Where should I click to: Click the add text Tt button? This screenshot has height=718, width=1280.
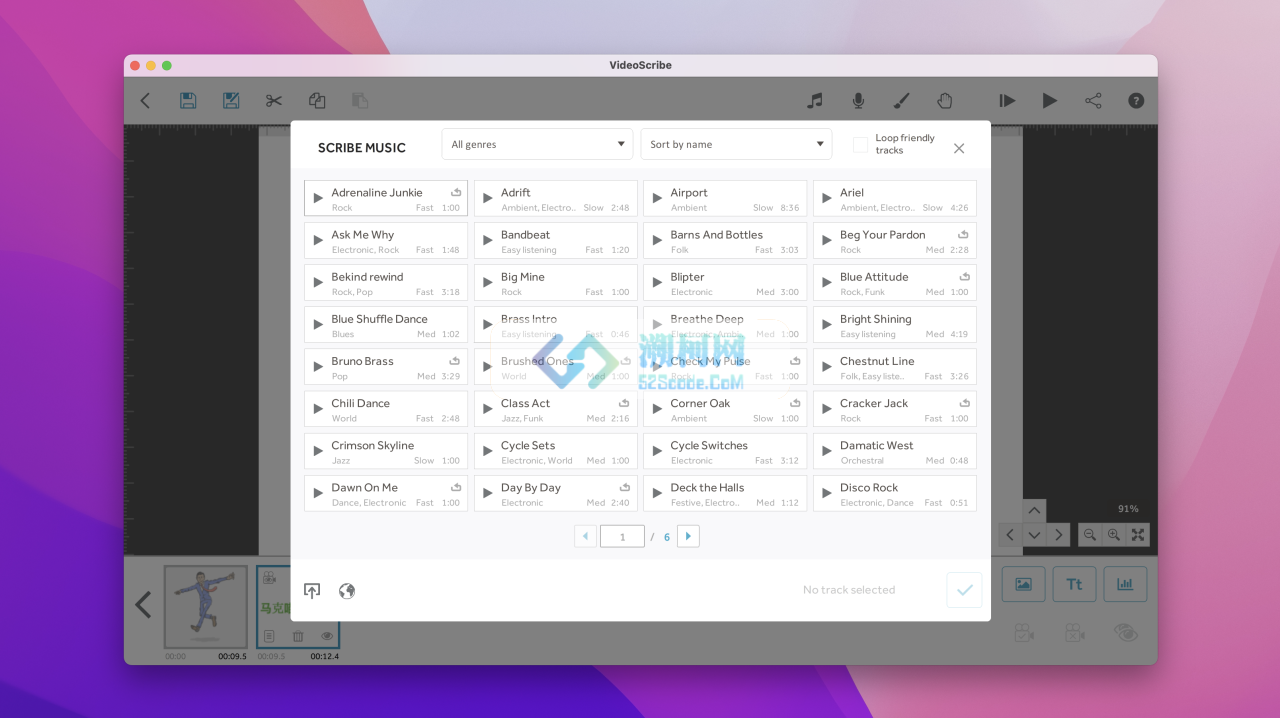[1074, 584]
